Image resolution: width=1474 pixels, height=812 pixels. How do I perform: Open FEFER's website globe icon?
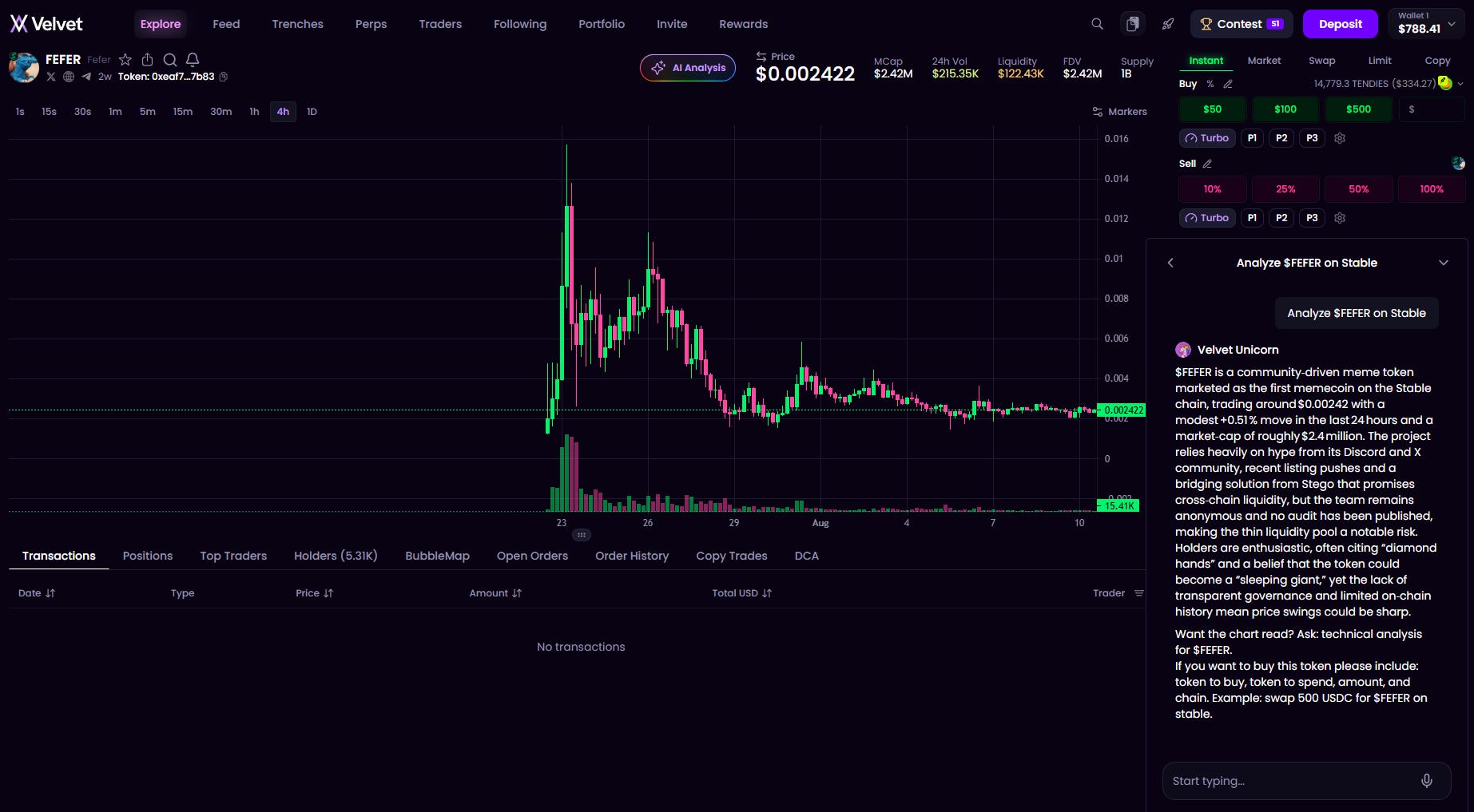(69, 77)
